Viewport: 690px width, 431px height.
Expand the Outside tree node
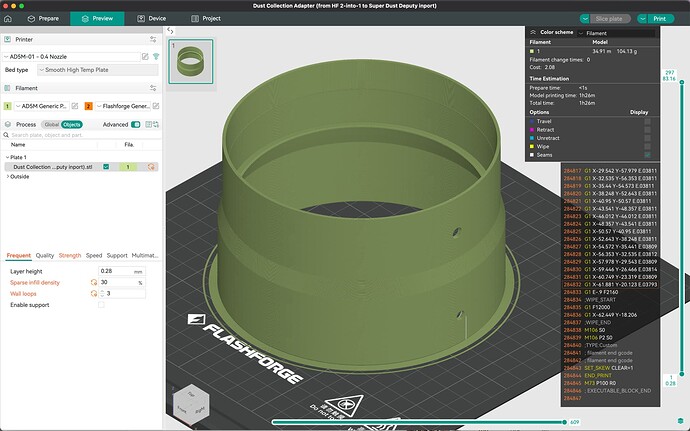click(x=7, y=177)
